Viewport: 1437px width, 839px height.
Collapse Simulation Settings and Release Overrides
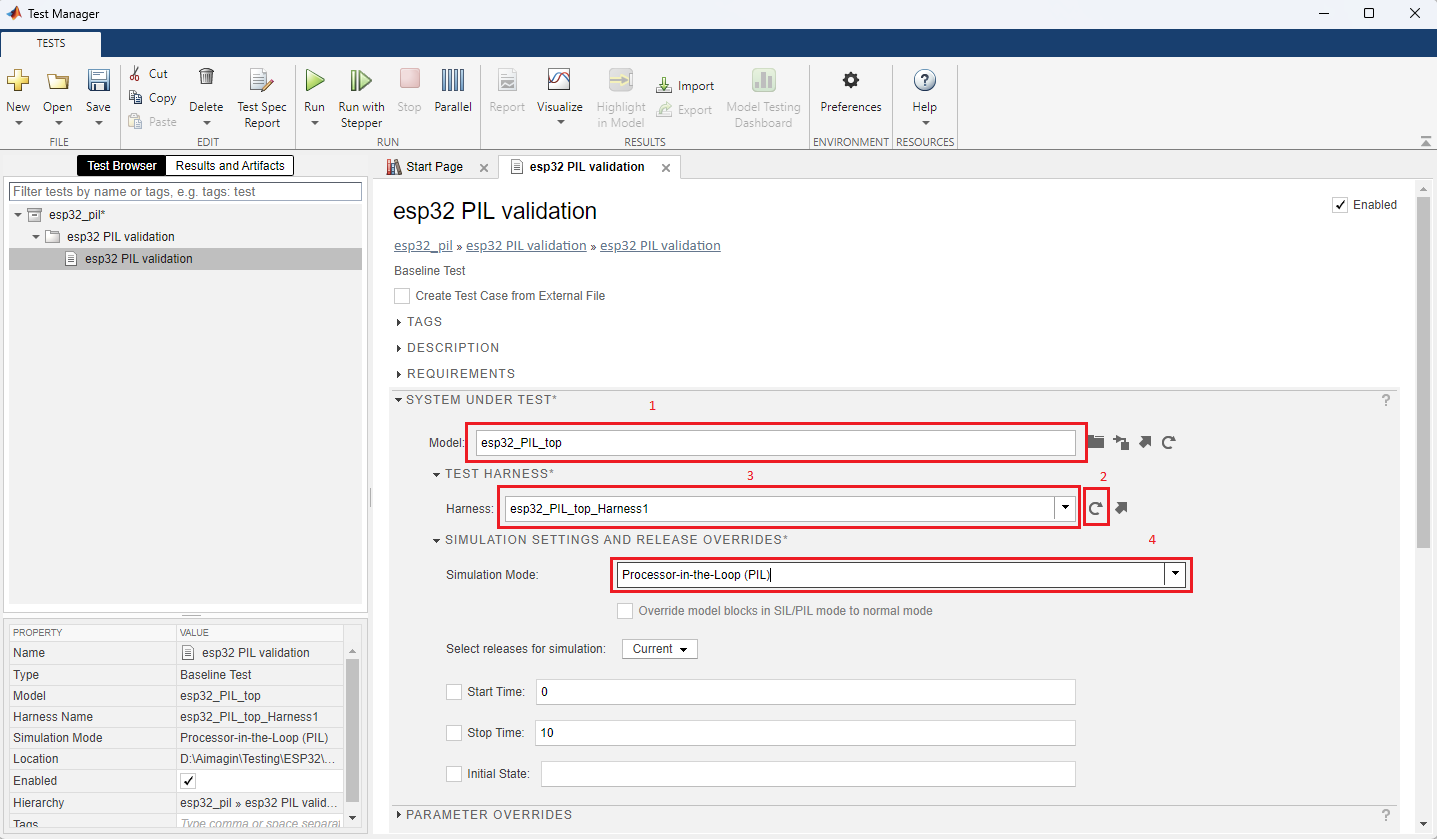click(437, 540)
